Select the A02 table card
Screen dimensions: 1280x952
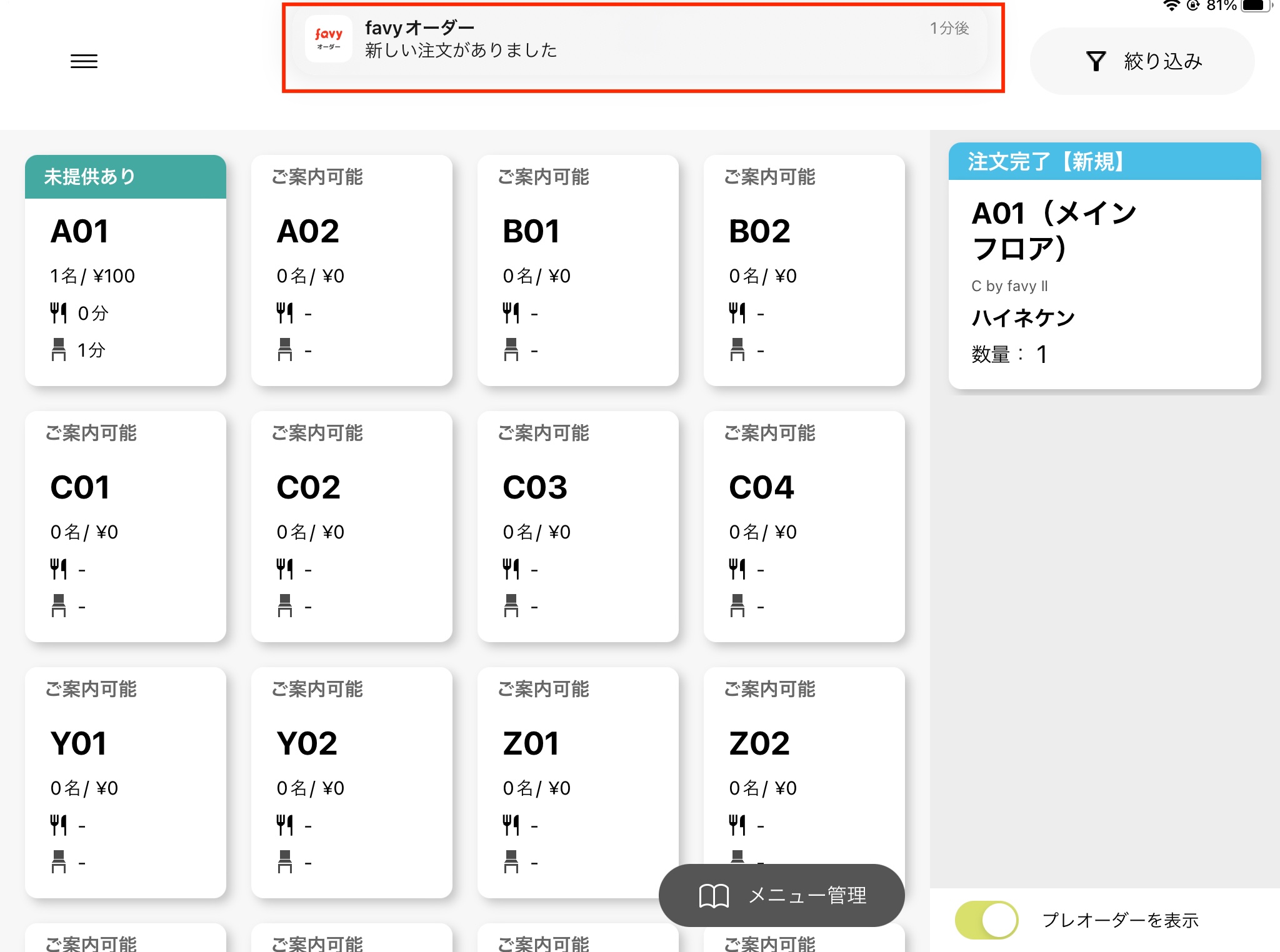(x=351, y=270)
